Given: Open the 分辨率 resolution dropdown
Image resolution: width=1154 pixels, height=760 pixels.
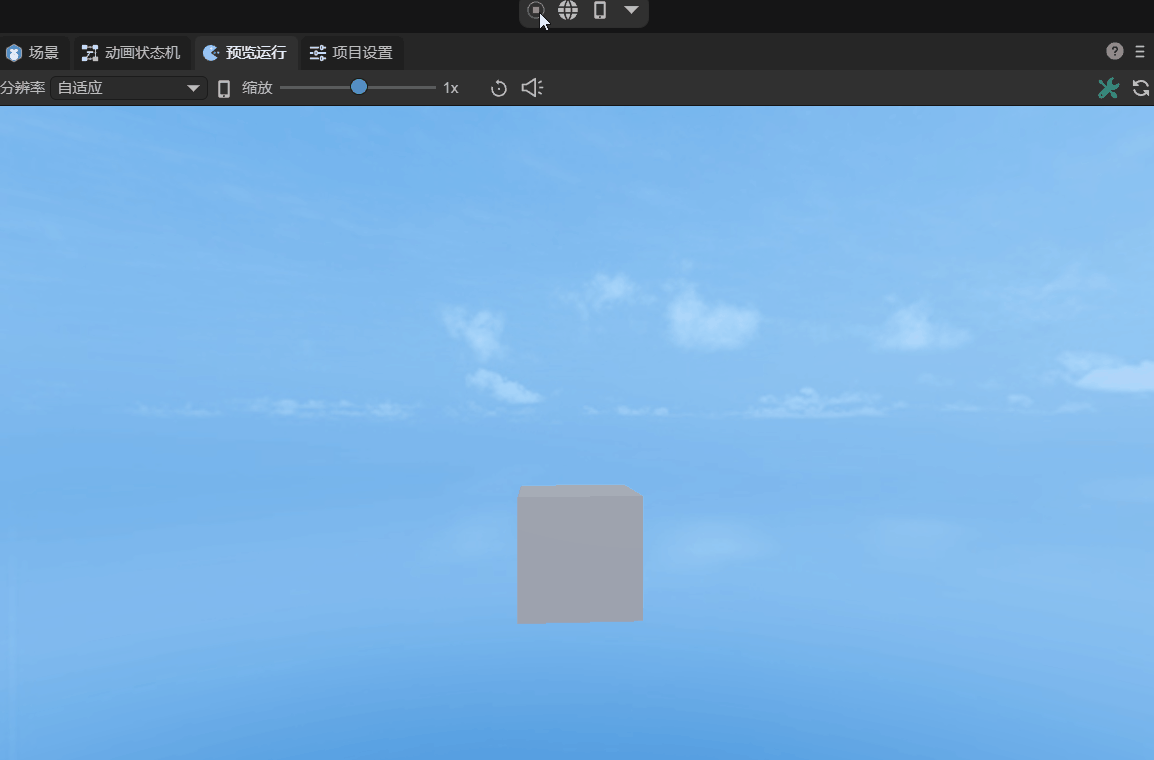Looking at the screenshot, I should (x=128, y=88).
